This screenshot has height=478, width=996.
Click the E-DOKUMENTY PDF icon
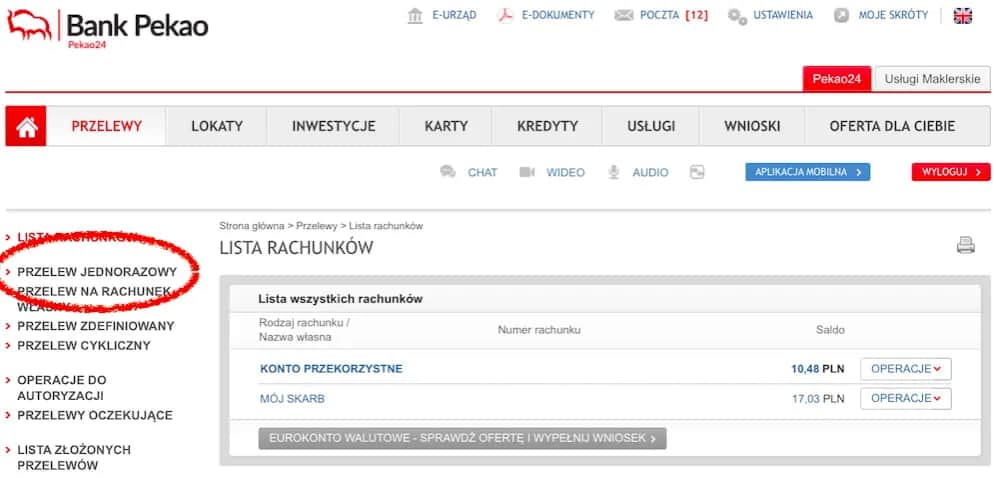coord(506,16)
